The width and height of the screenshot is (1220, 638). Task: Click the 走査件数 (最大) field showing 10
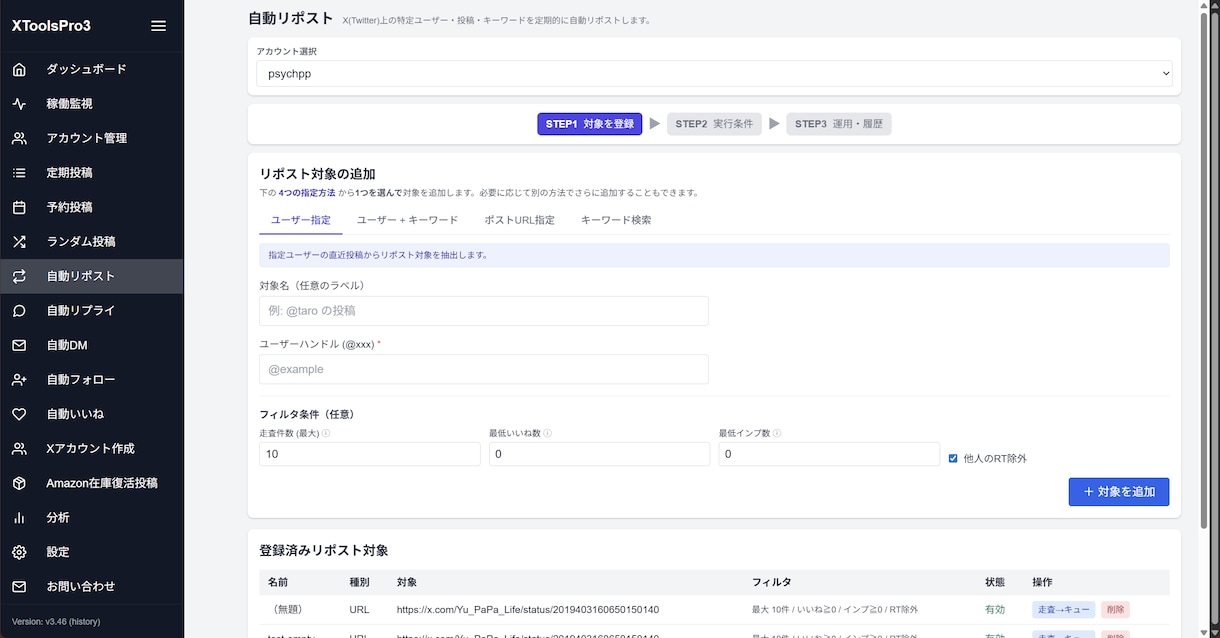tap(370, 454)
